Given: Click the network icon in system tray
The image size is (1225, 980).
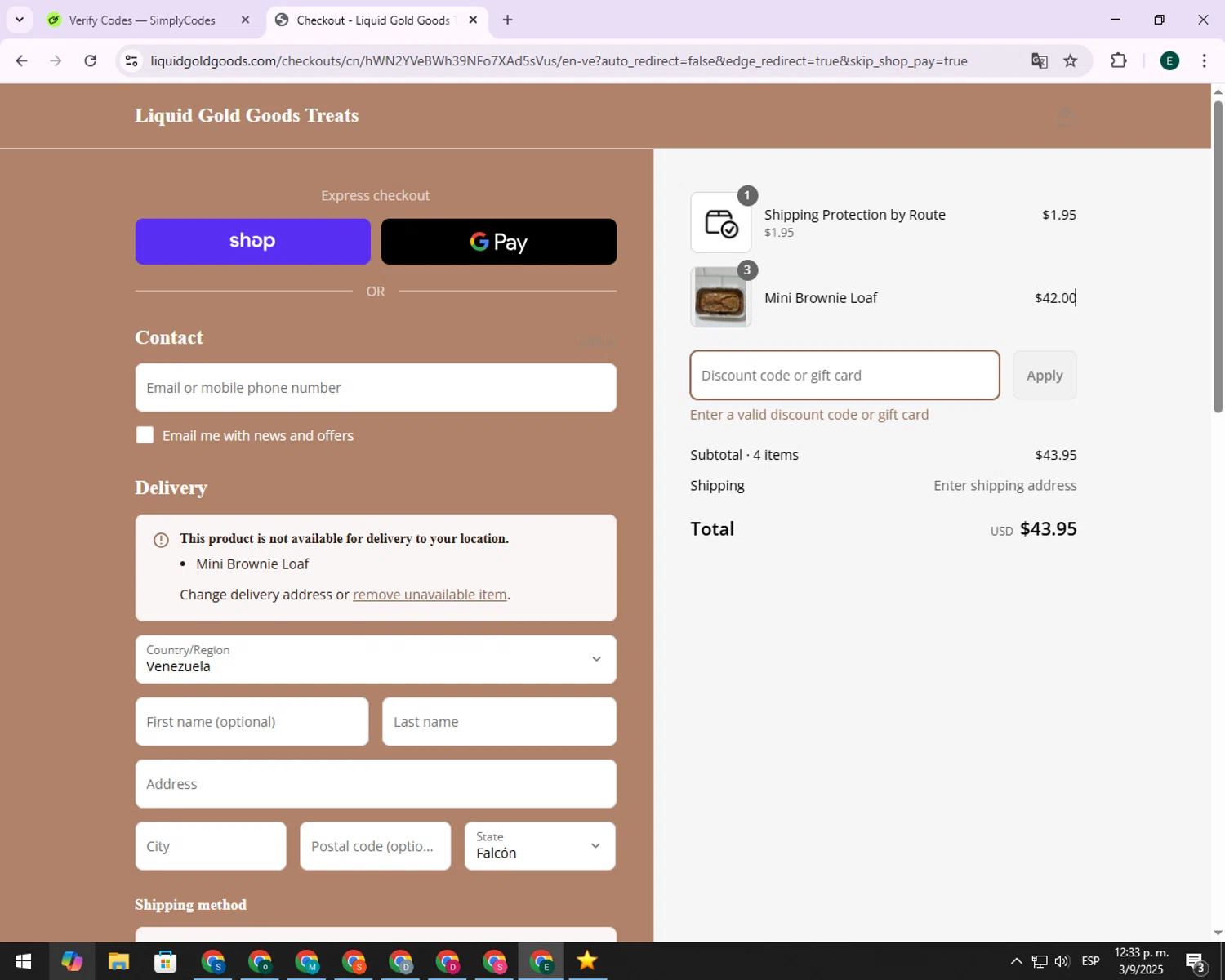Looking at the screenshot, I should coord(1039,961).
